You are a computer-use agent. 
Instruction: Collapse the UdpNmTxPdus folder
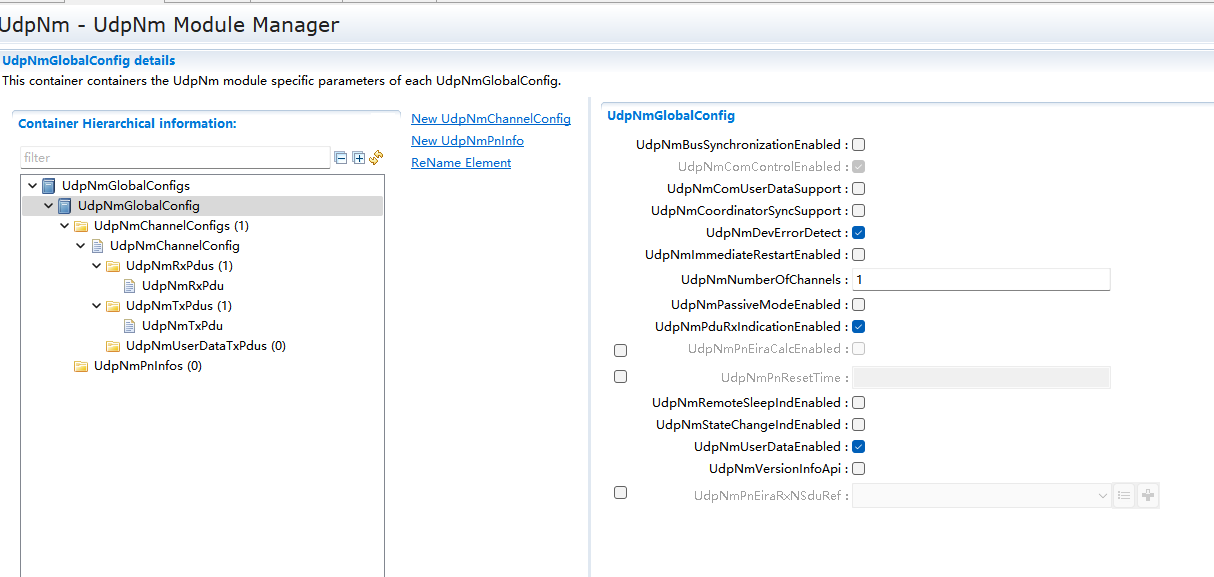[97, 306]
